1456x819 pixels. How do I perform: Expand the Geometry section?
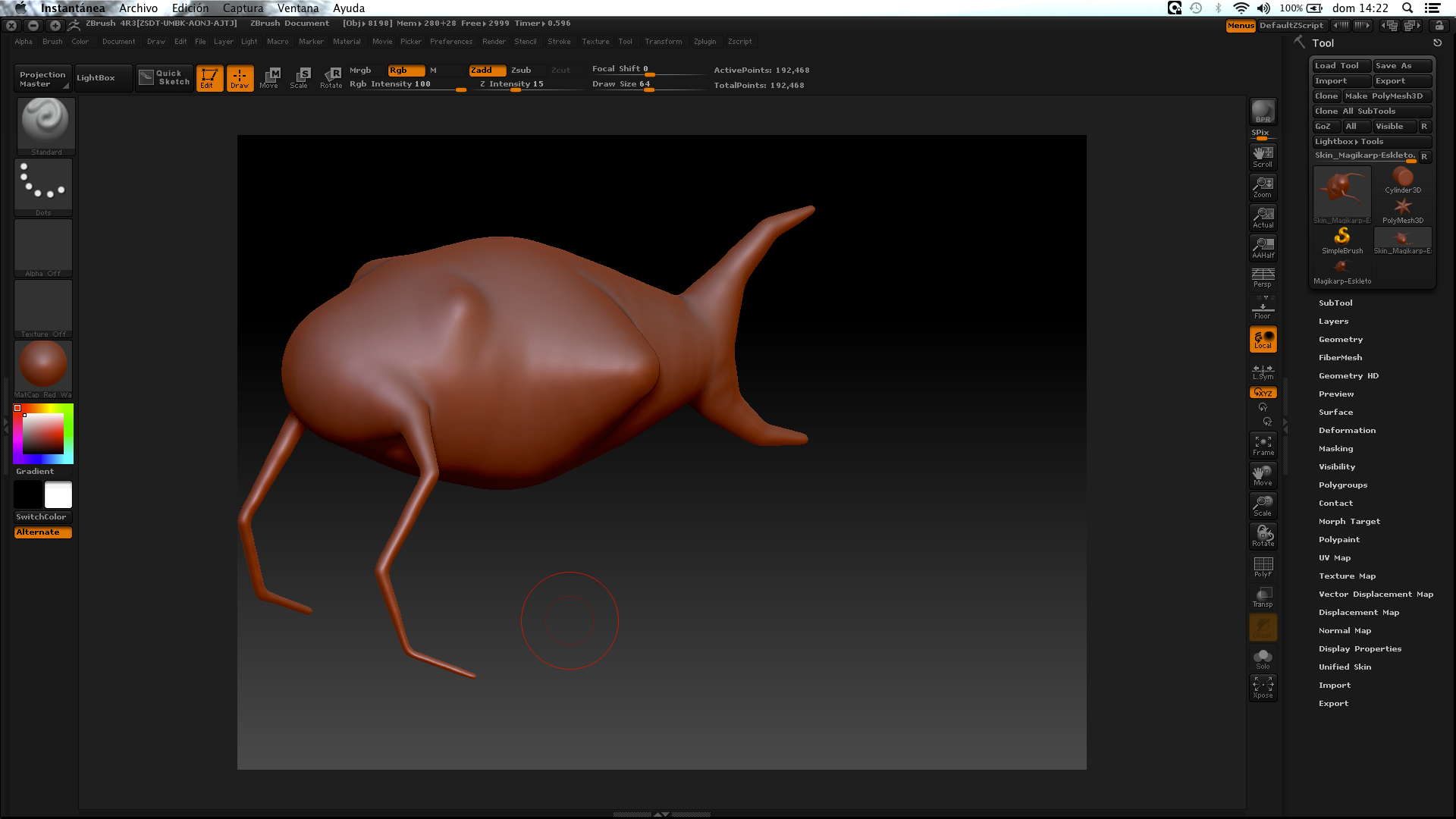pyautogui.click(x=1340, y=339)
